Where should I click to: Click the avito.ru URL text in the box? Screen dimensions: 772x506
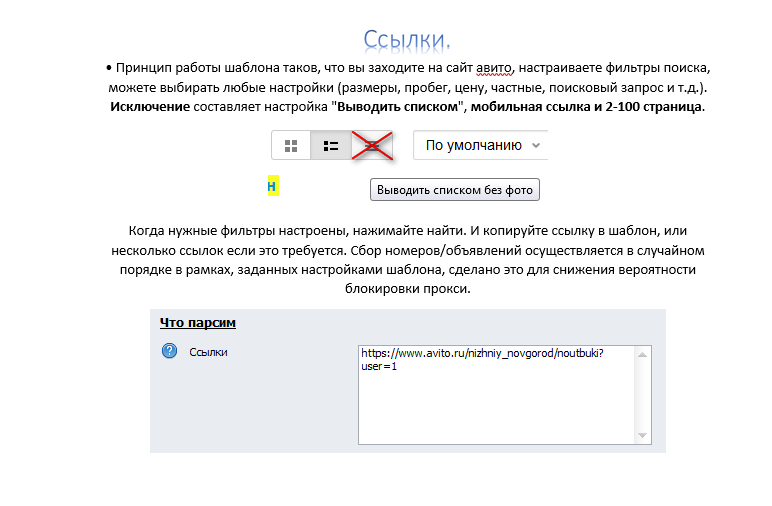[x=482, y=360]
